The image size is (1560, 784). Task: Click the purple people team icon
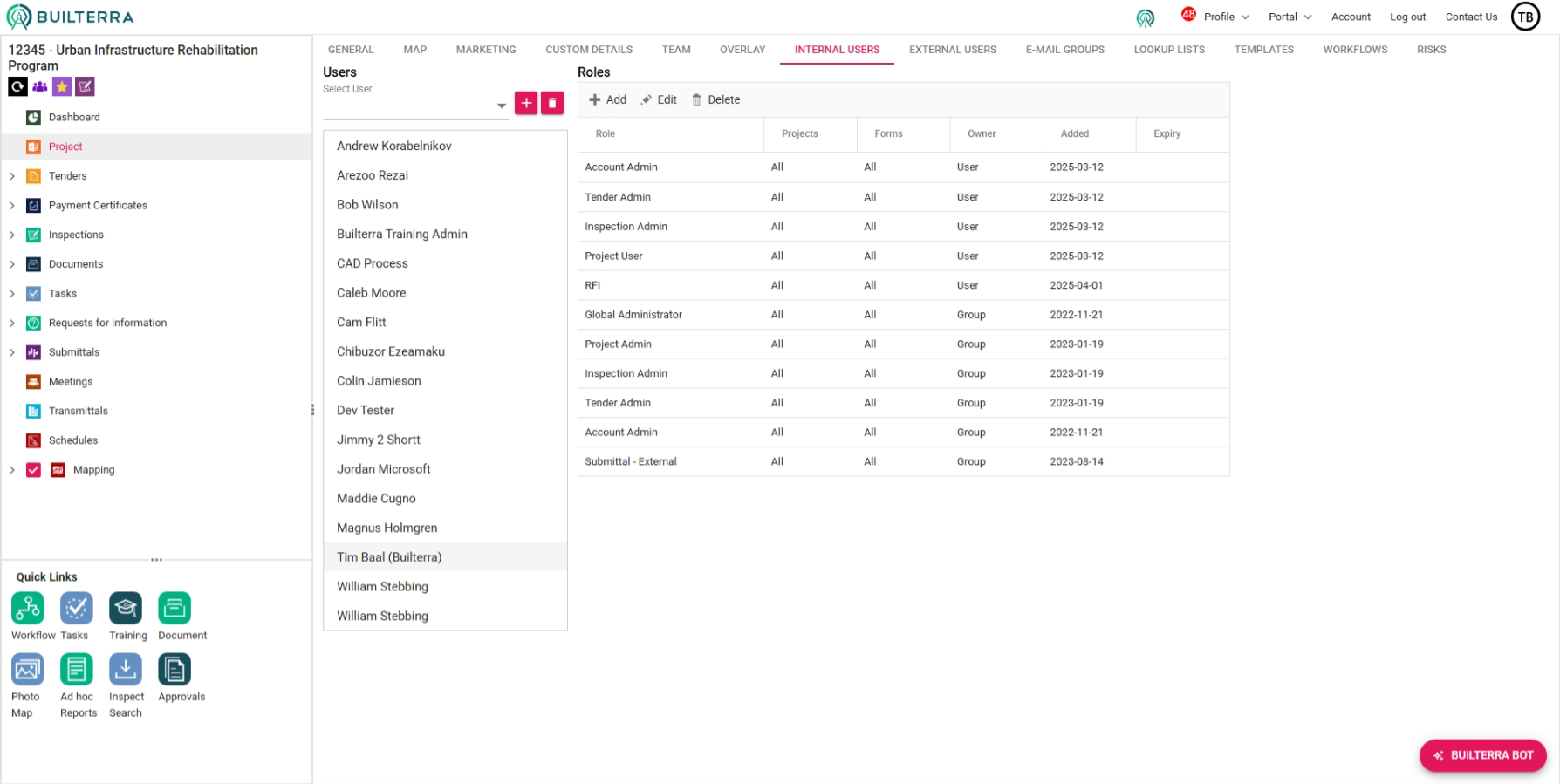40,86
